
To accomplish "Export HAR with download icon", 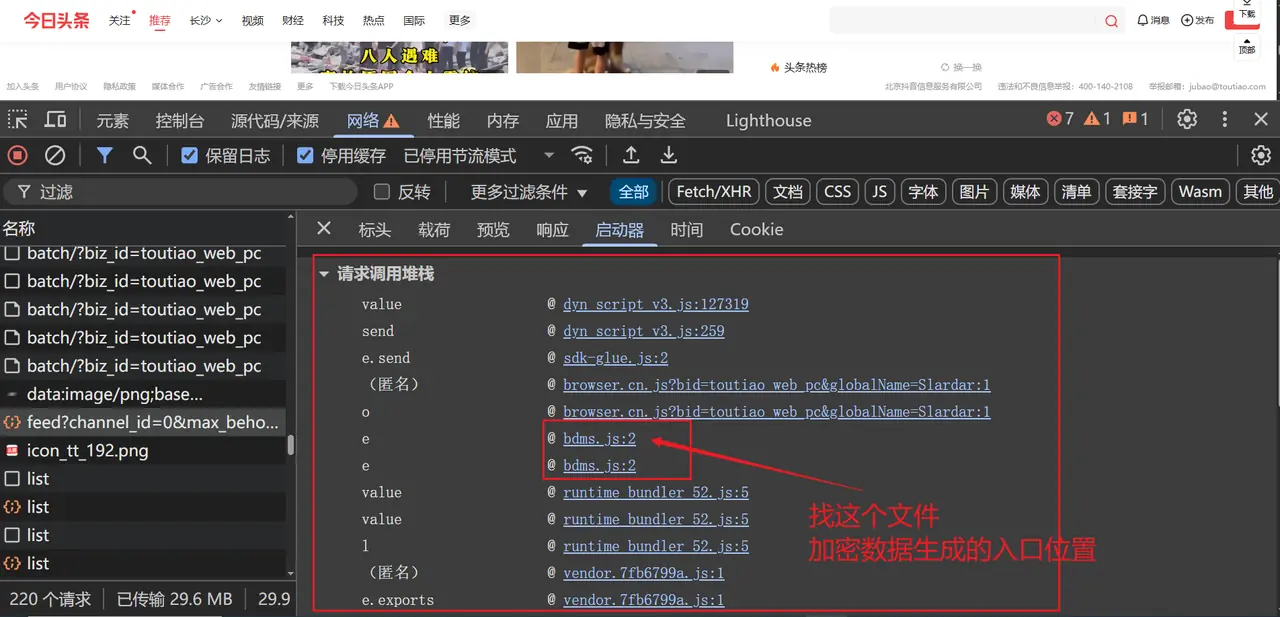I will click(669, 155).
